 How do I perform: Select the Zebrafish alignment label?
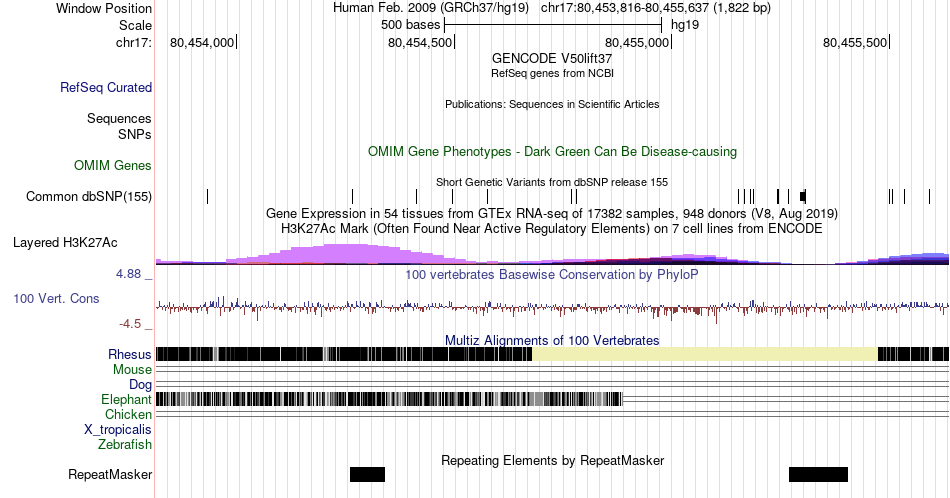[x=125, y=445]
